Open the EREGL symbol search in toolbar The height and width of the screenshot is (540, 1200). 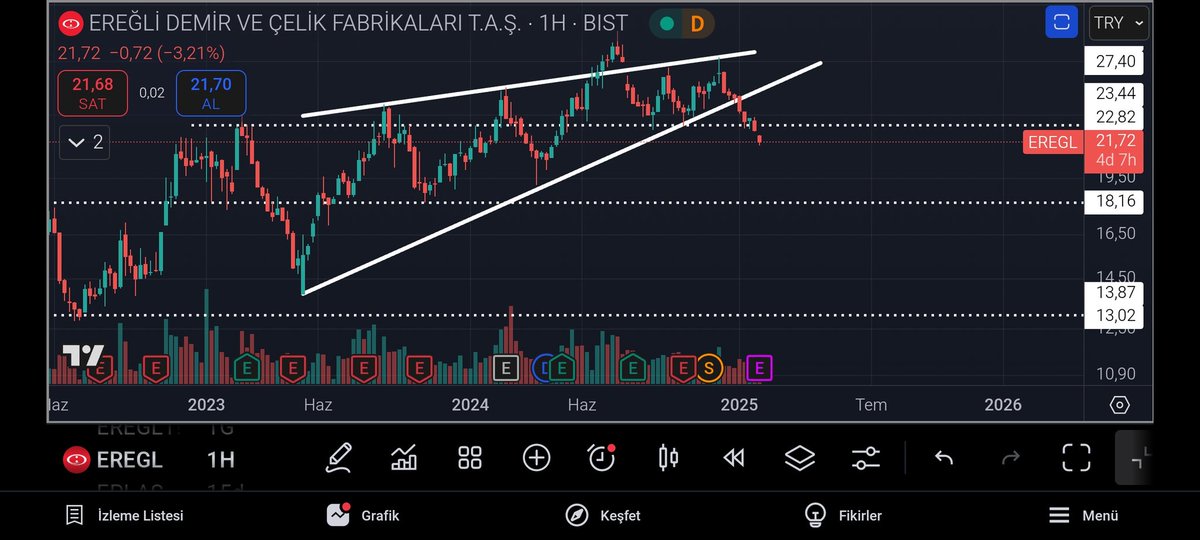(112, 460)
